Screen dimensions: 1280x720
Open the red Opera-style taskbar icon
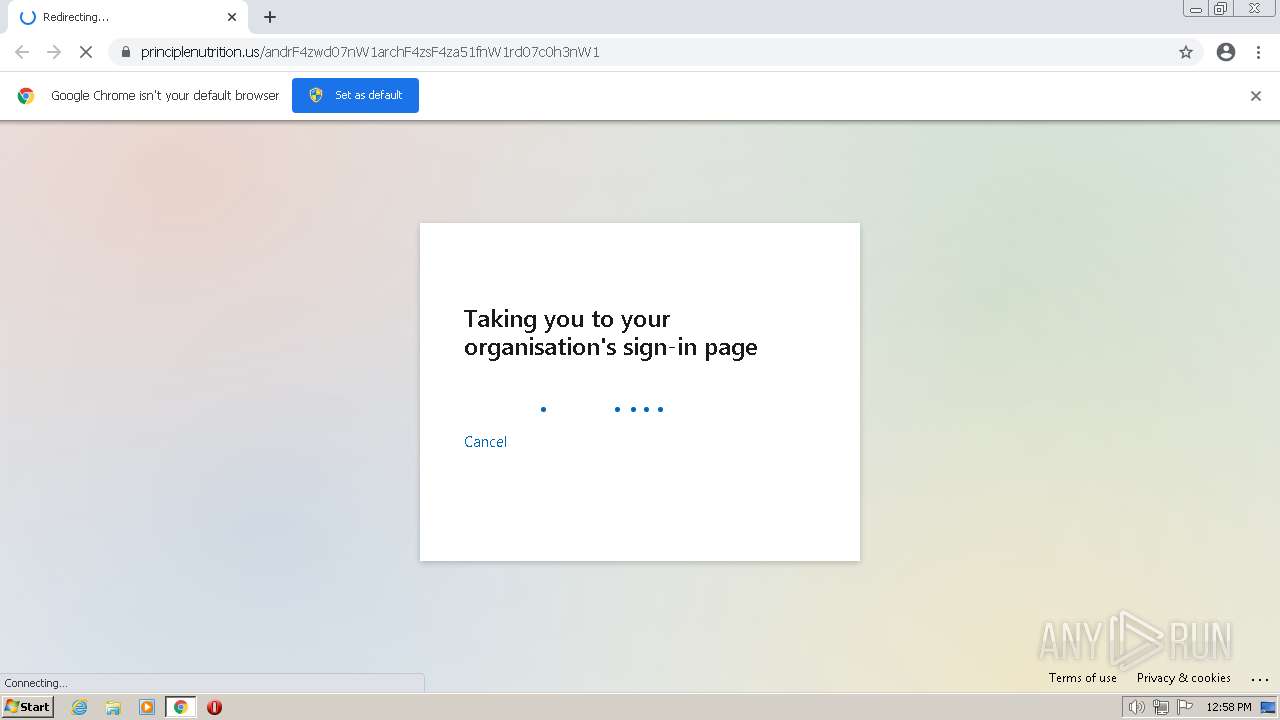tap(214, 707)
